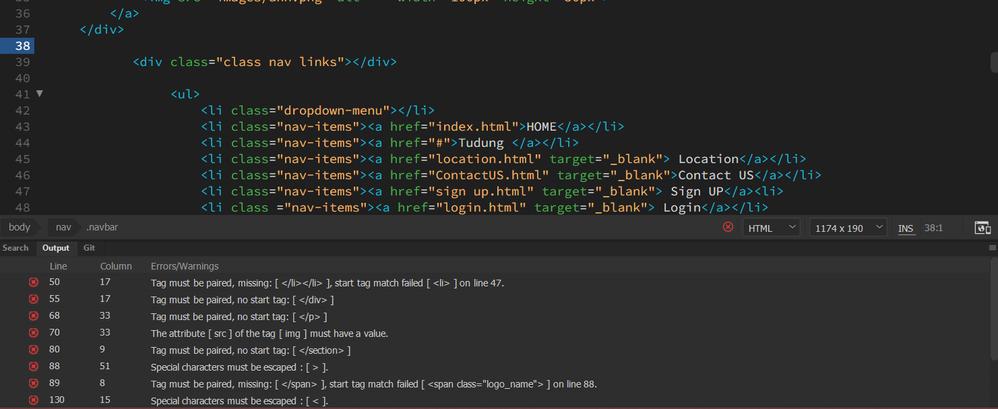Open the Output panel options menu
Screen dimensions: 998x409
(992, 248)
